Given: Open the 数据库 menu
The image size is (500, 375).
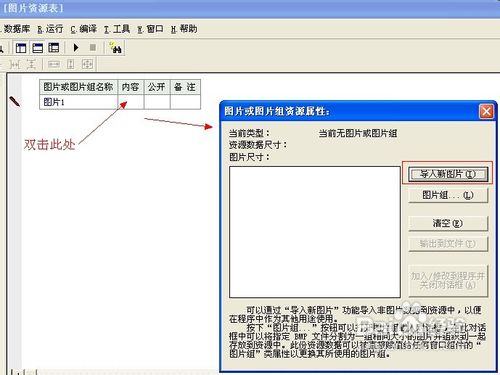Looking at the screenshot, I should pyautogui.click(x=17, y=29).
